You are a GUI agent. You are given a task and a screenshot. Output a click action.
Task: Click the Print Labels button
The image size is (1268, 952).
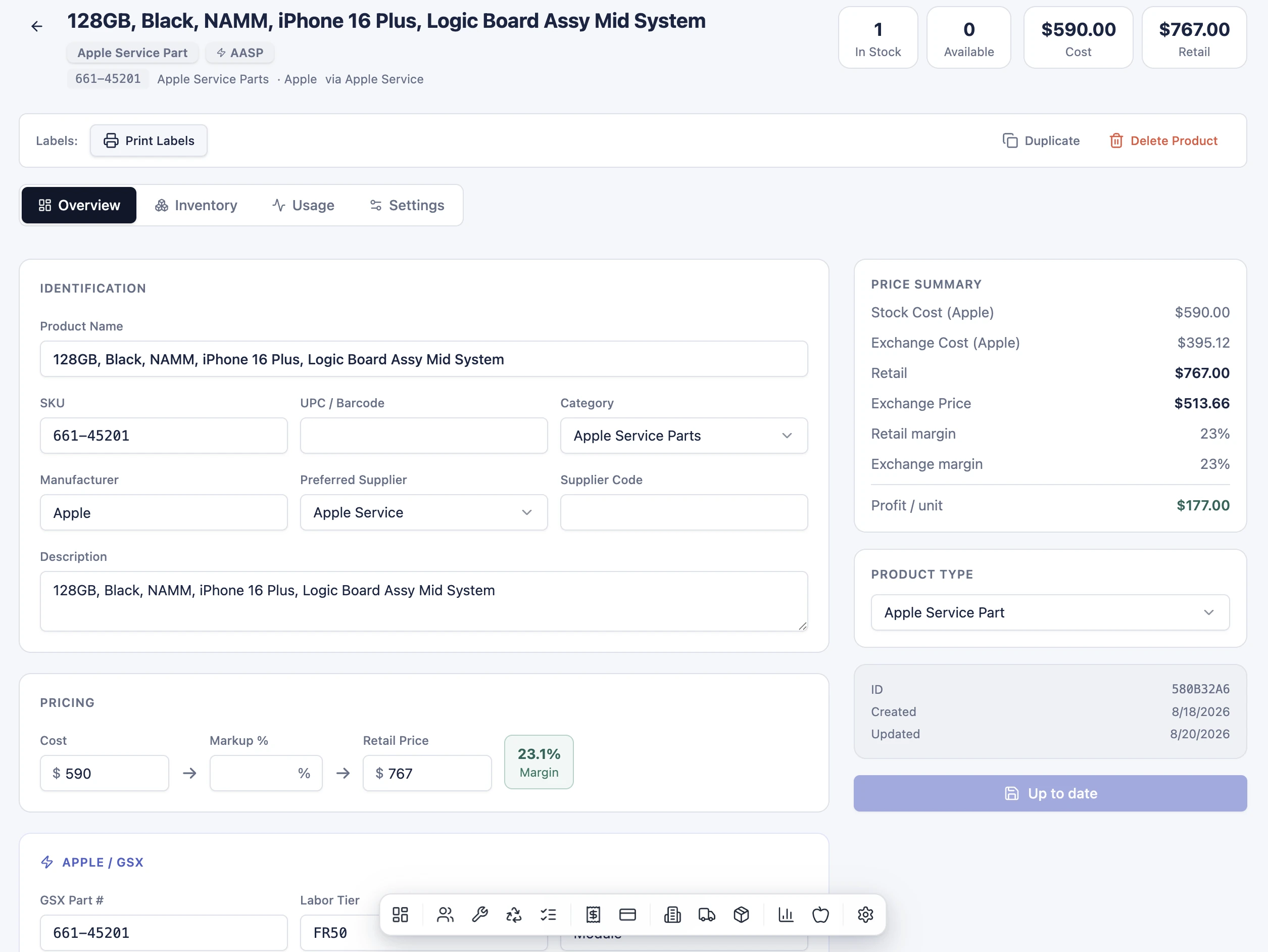pos(149,140)
